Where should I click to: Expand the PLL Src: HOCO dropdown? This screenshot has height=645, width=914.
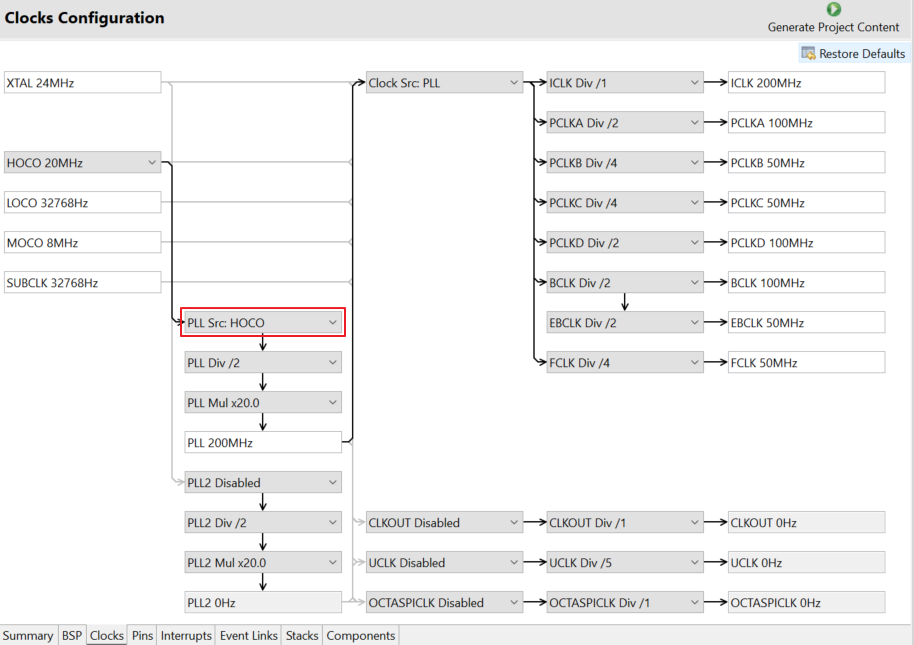(x=332, y=323)
